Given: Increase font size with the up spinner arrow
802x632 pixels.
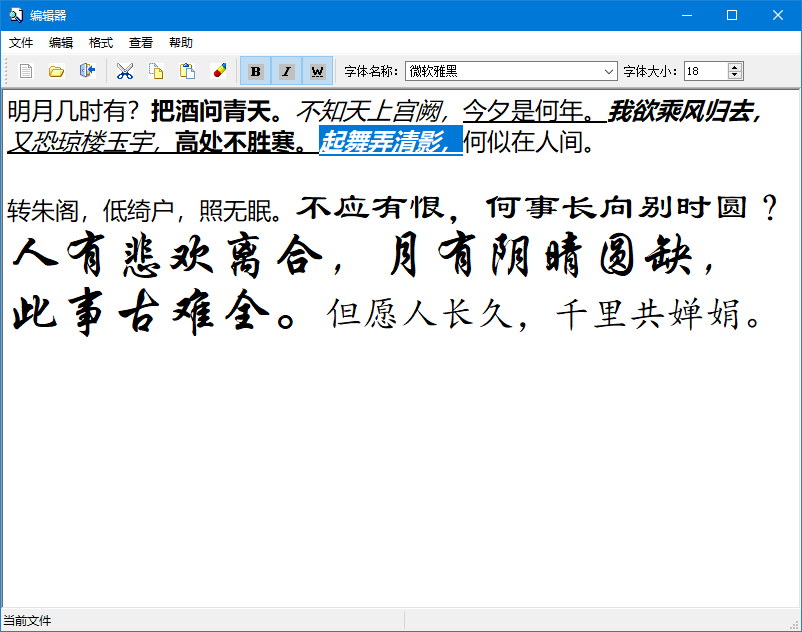Looking at the screenshot, I should coord(735,67).
